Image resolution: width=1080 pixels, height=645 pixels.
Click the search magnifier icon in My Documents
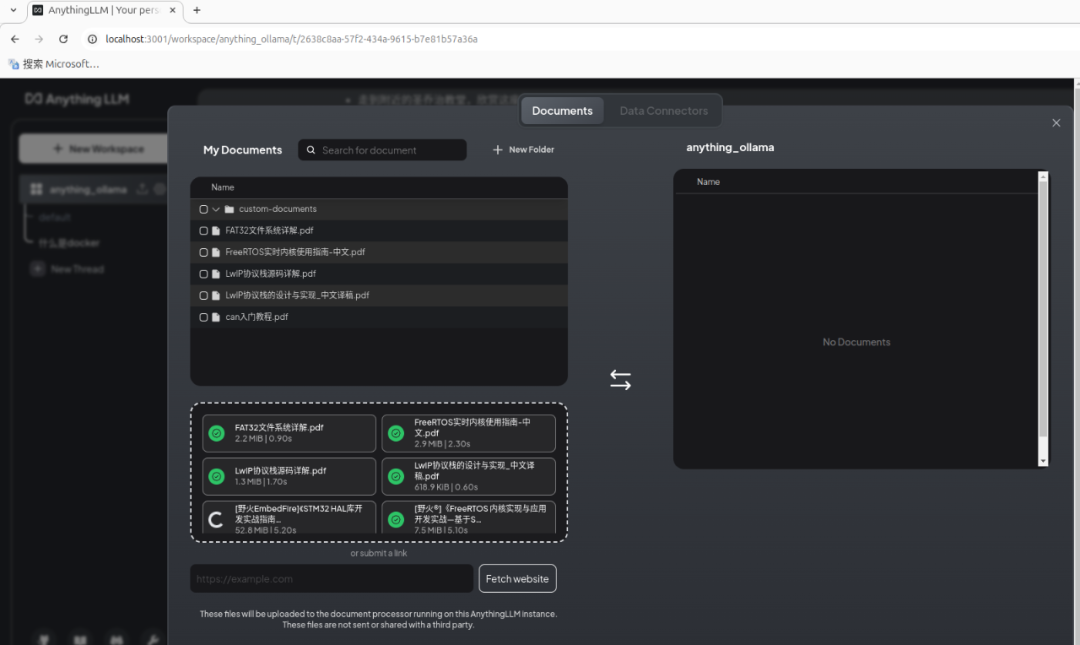312,150
